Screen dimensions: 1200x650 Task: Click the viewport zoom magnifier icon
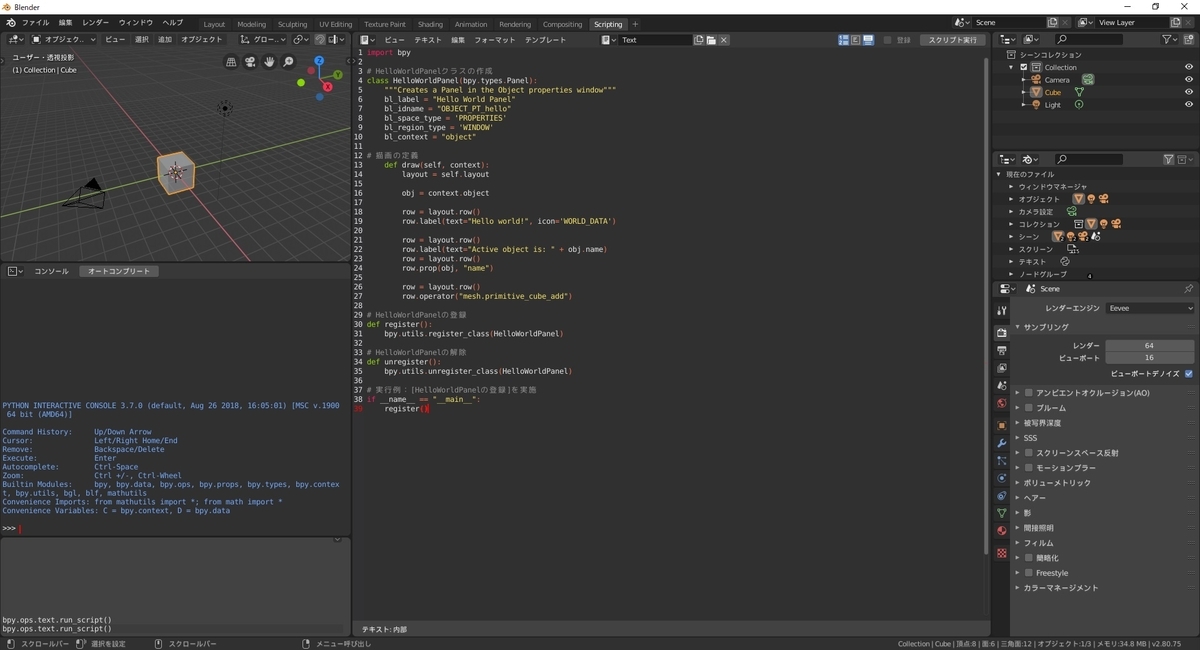(x=288, y=62)
